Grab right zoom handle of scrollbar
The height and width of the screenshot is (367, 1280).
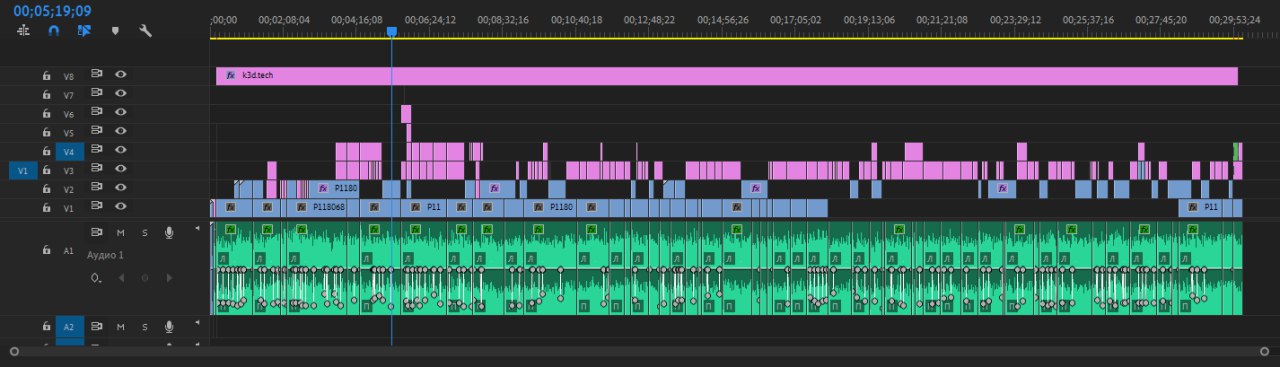[x=1265, y=352]
